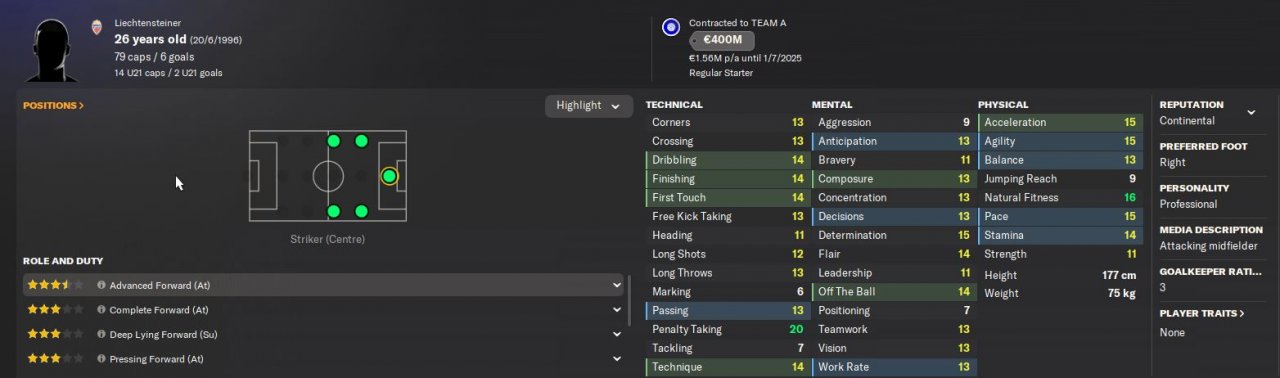Screen dimensions: 1280x378
Task: Select the highlighted striker position dot on pitch
Action: coord(389,176)
